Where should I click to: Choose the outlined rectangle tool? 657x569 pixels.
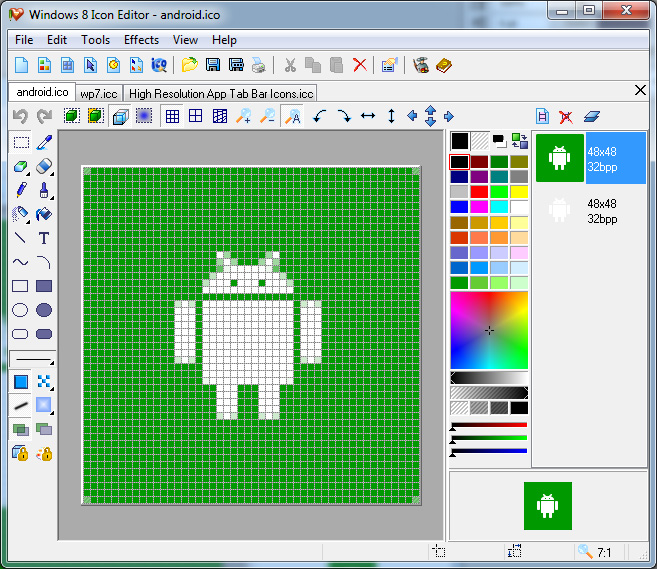(20, 286)
